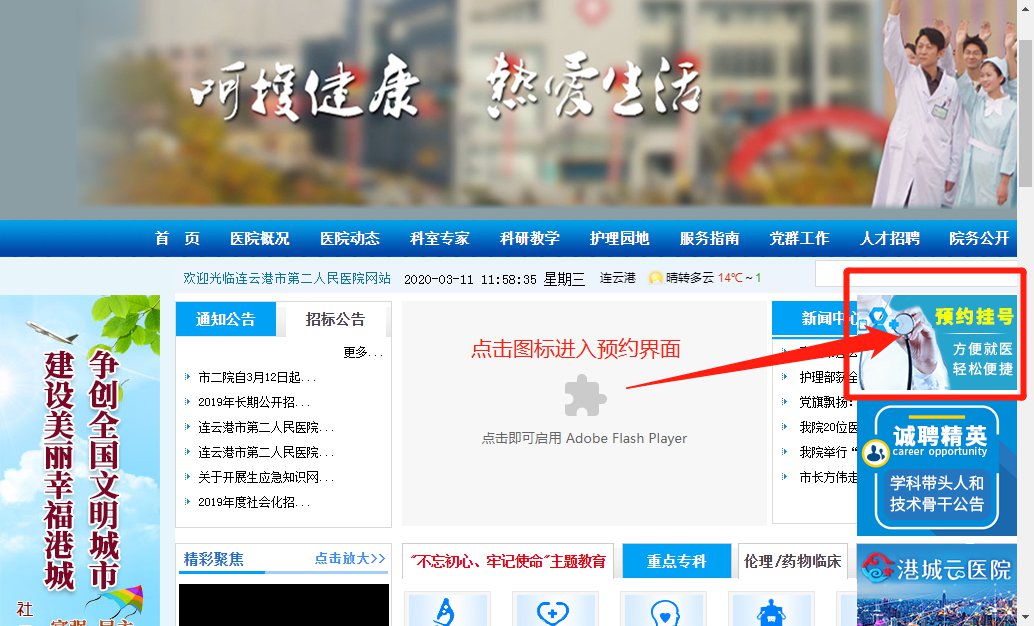The width and height of the screenshot is (1034, 626).
Task: Click the page vertical scrollbar
Action: coord(1025,313)
